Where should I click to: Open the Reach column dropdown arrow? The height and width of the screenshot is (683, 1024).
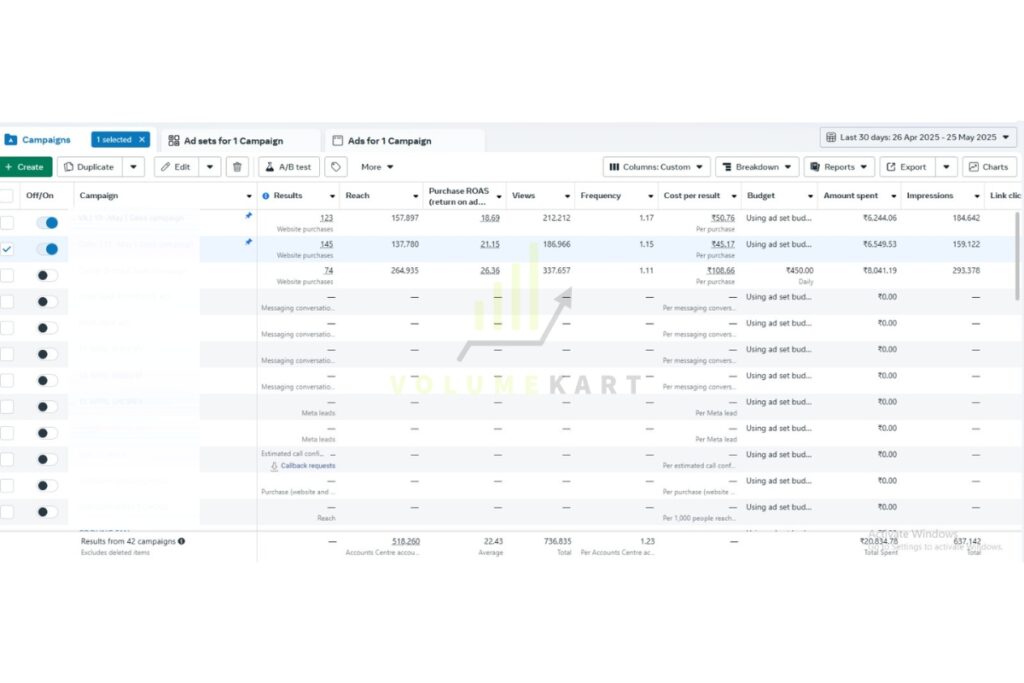click(415, 196)
